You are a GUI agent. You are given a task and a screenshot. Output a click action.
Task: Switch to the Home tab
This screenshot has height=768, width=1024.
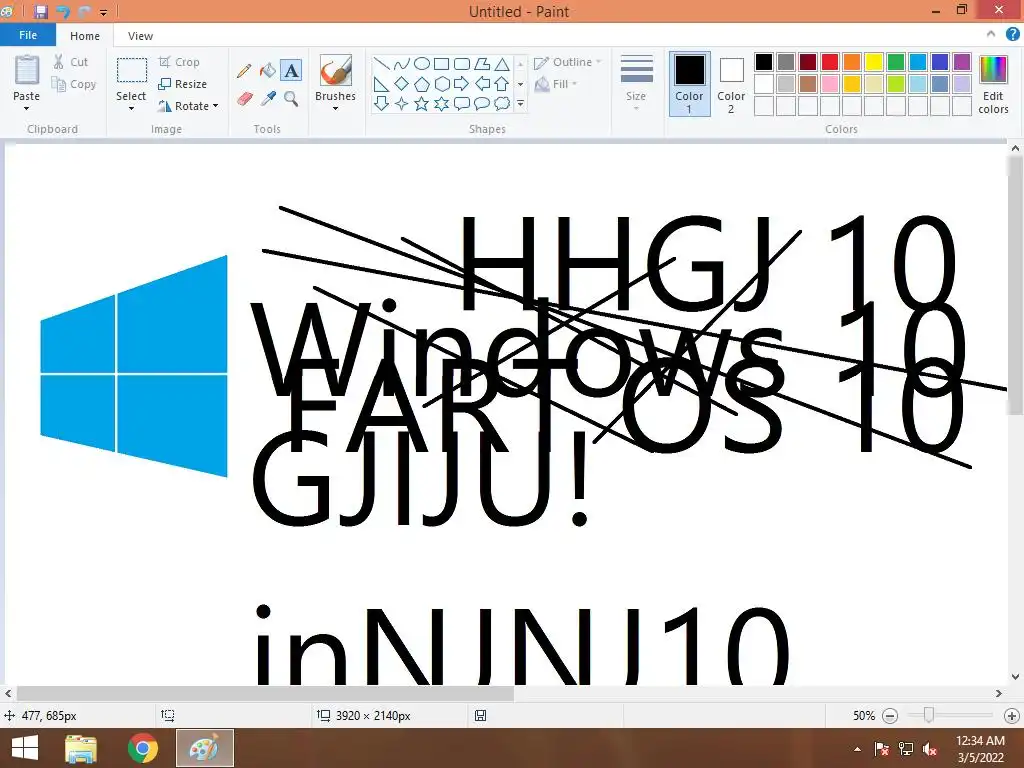[x=85, y=36]
